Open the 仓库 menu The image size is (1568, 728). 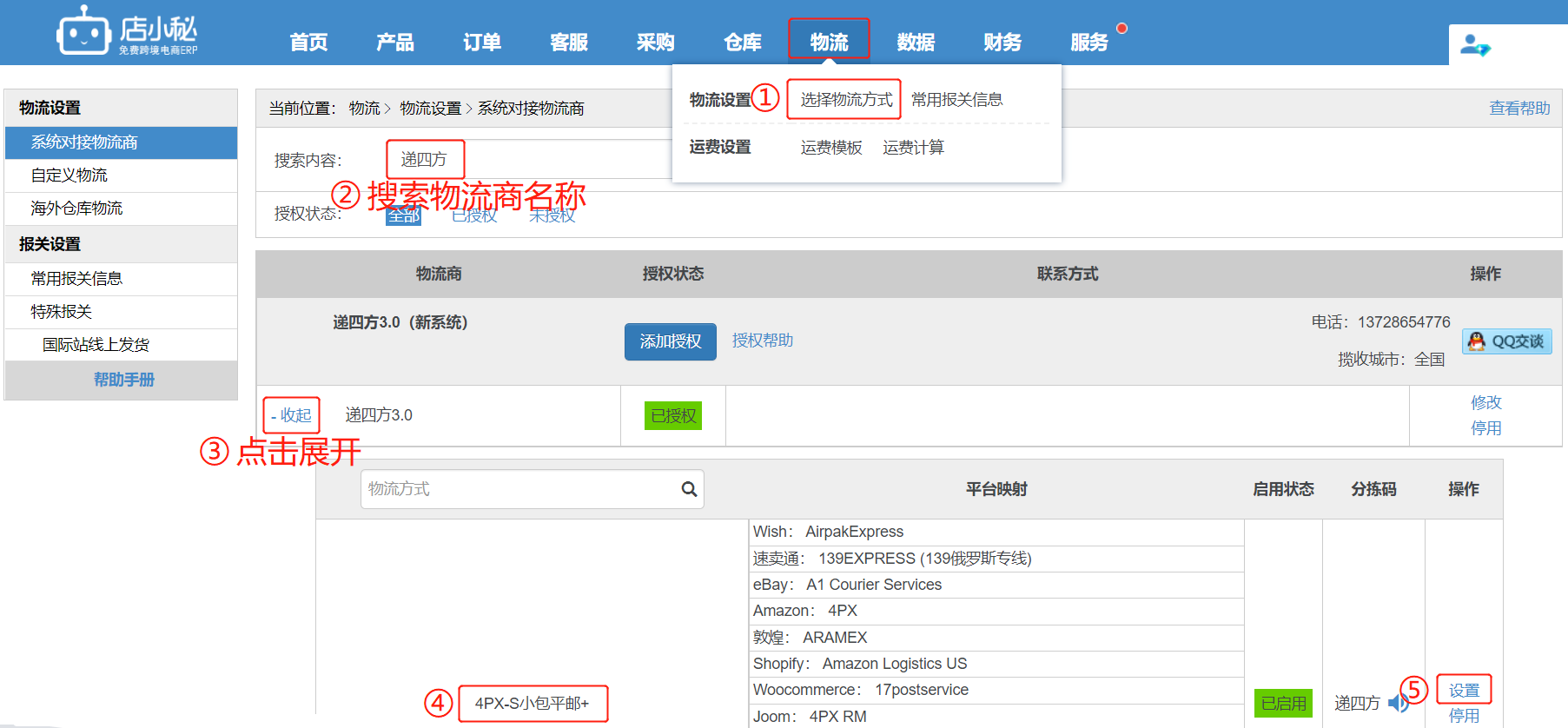point(743,42)
